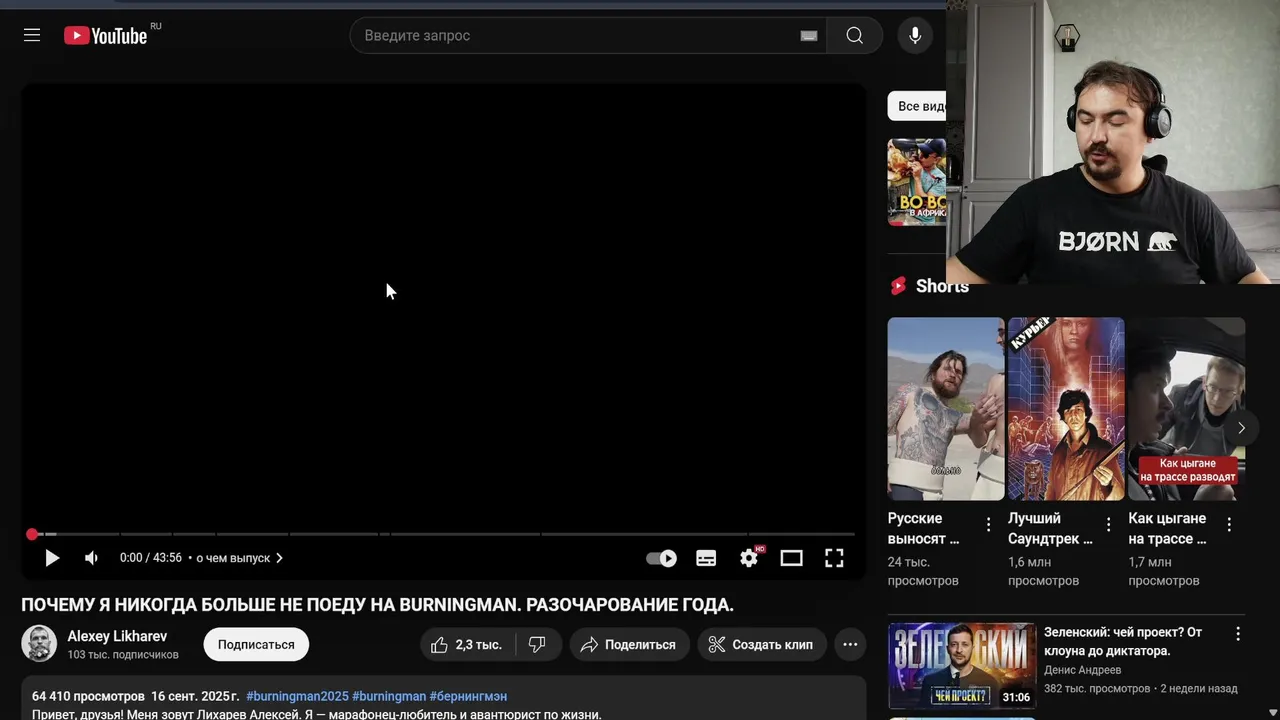Click the 'Русские выносят ...' short title
Image resolution: width=1280 pixels, height=720 pixels.
924,528
